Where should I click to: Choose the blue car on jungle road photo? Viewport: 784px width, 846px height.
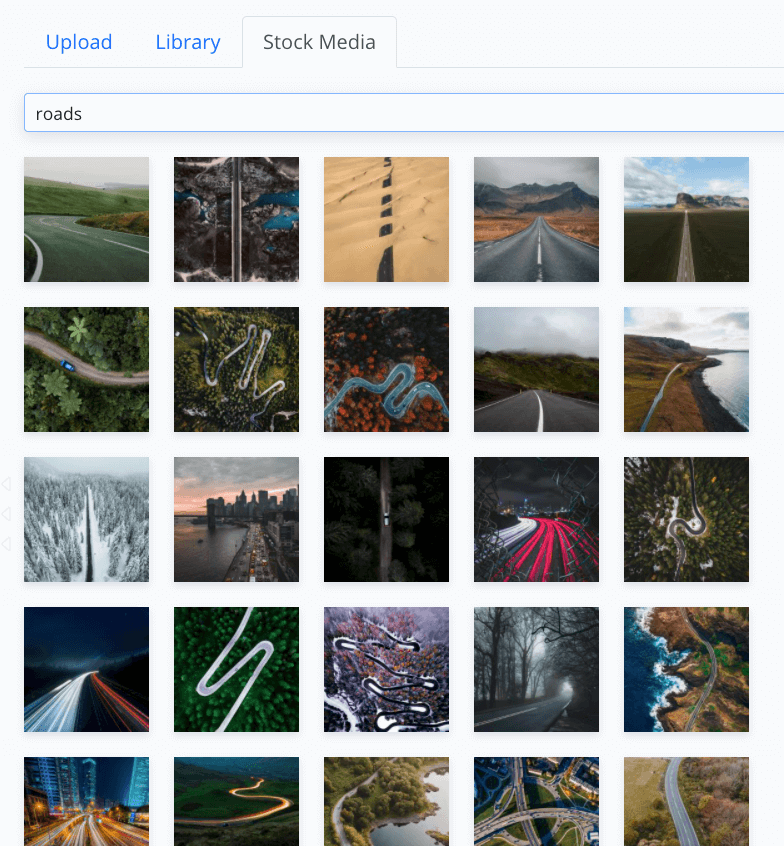(x=86, y=370)
